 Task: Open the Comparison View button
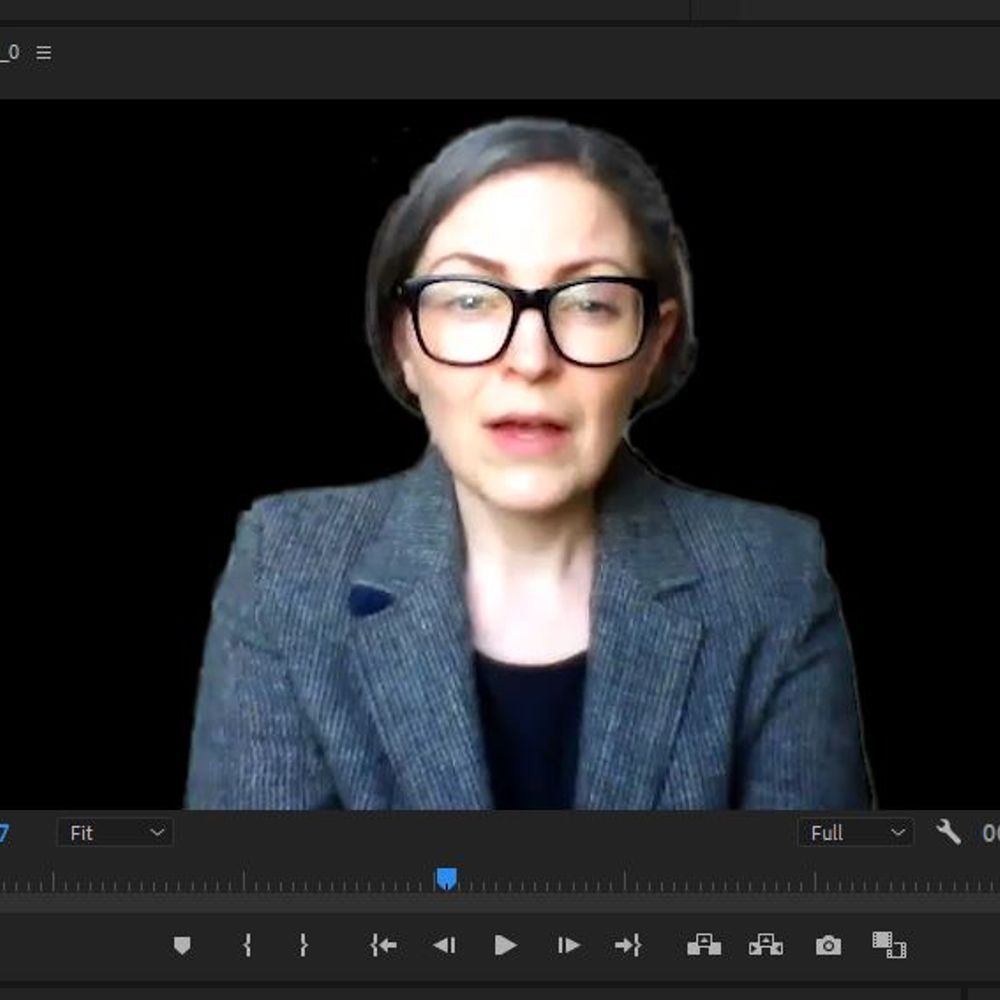[x=889, y=945]
